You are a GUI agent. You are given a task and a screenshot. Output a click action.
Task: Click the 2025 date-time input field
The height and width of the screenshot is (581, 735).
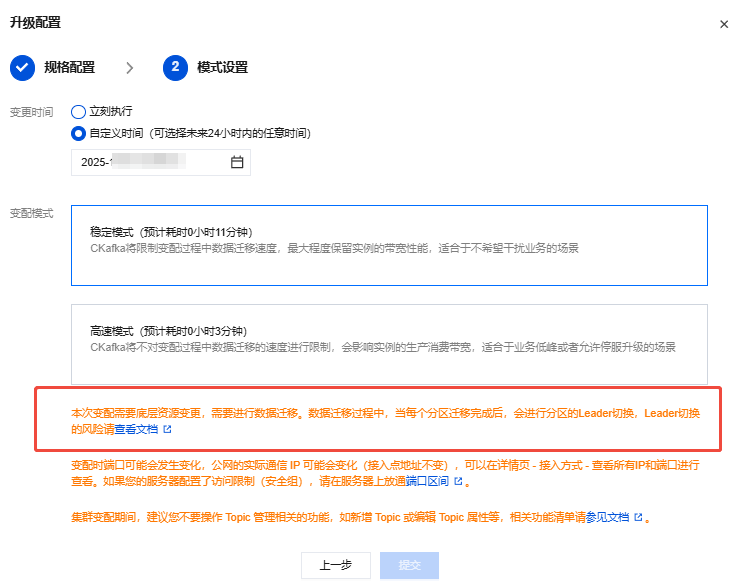(x=161, y=162)
